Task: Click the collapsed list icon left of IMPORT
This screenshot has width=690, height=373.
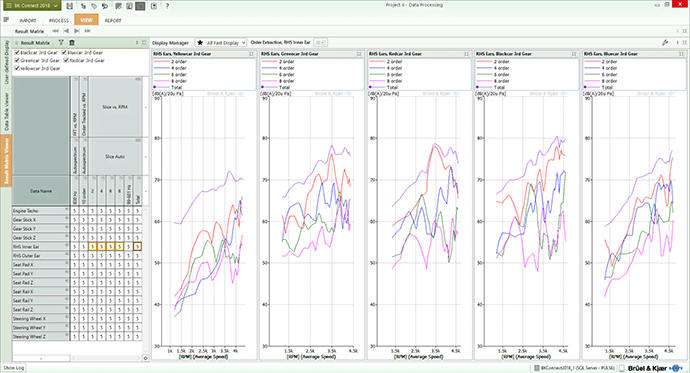Action: (6, 20)
